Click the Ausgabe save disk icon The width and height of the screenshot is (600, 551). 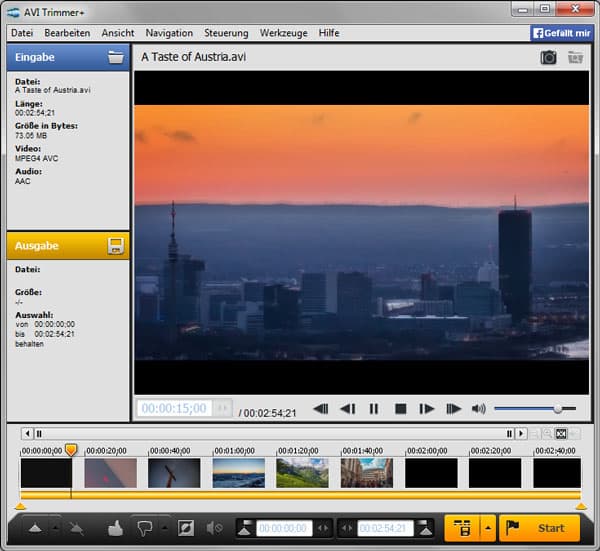tap(116, 246)
